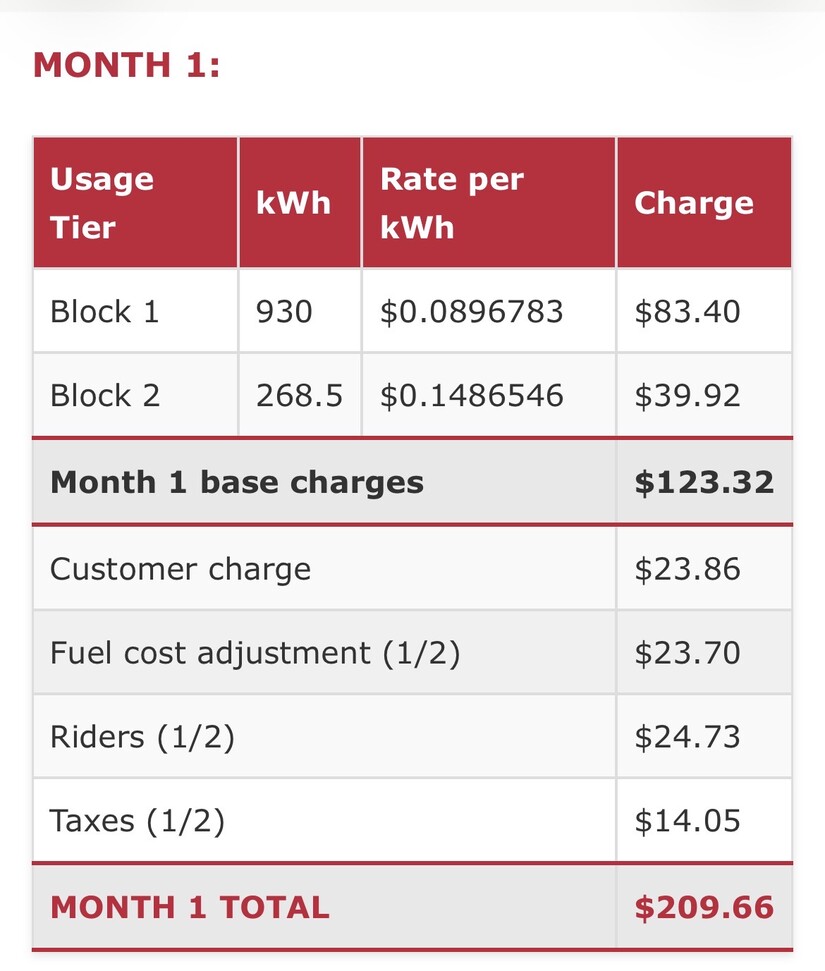Click the 268.5 kWh value

tap(300, 395)
